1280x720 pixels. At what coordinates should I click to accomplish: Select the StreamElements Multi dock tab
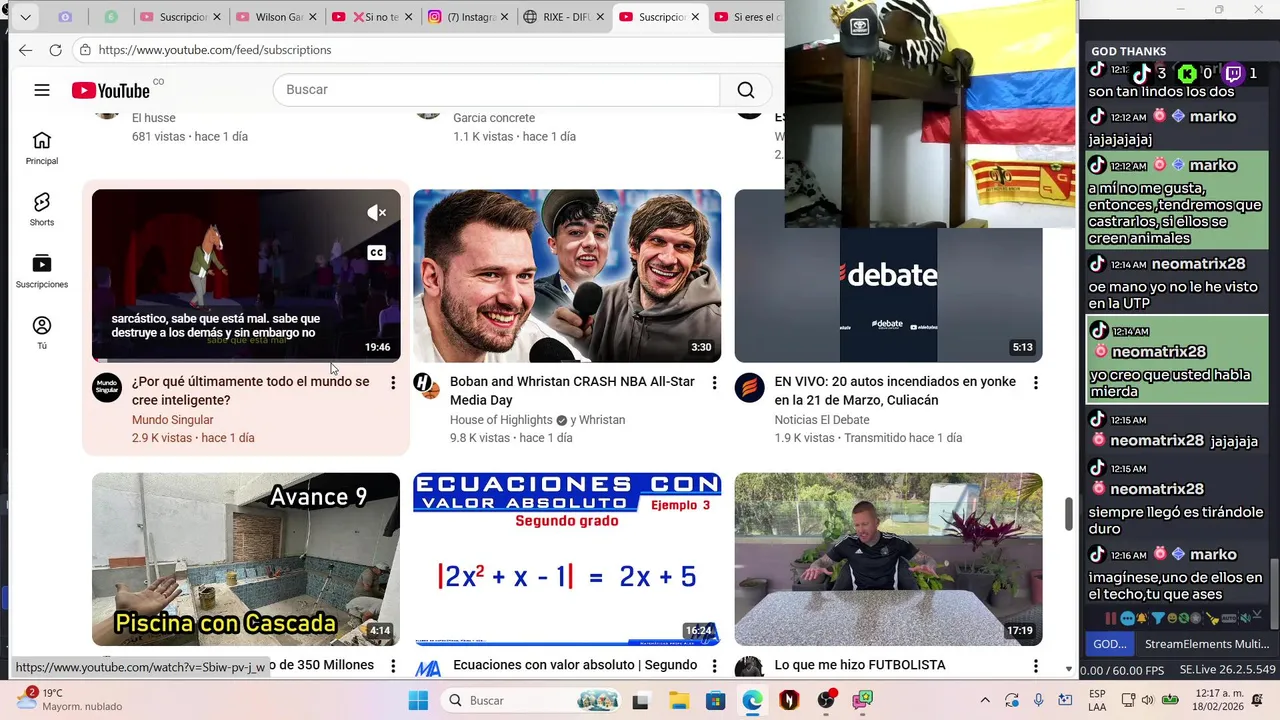click(x=1207, y=644)
